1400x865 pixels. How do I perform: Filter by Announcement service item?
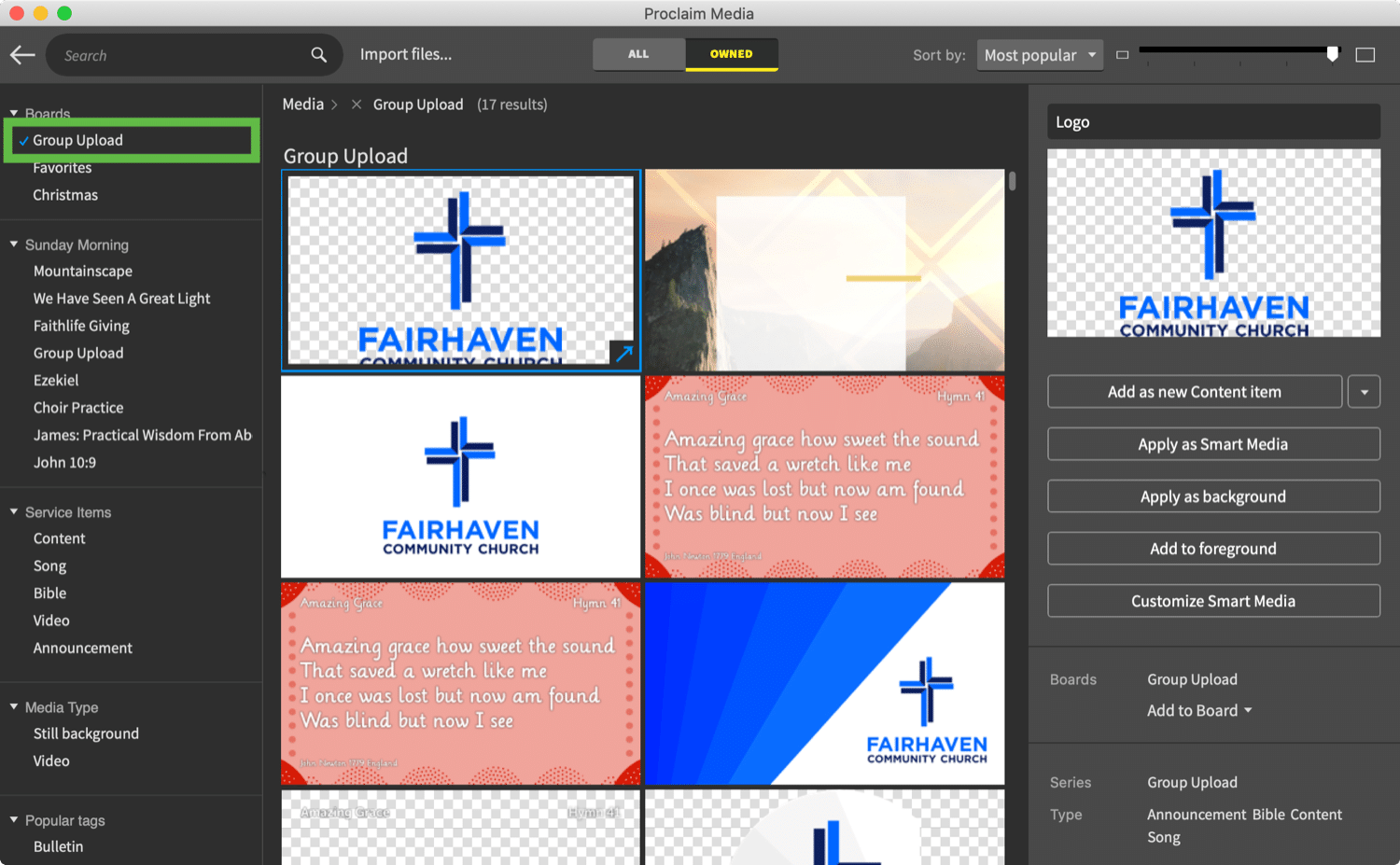click(x=83, y=648)
